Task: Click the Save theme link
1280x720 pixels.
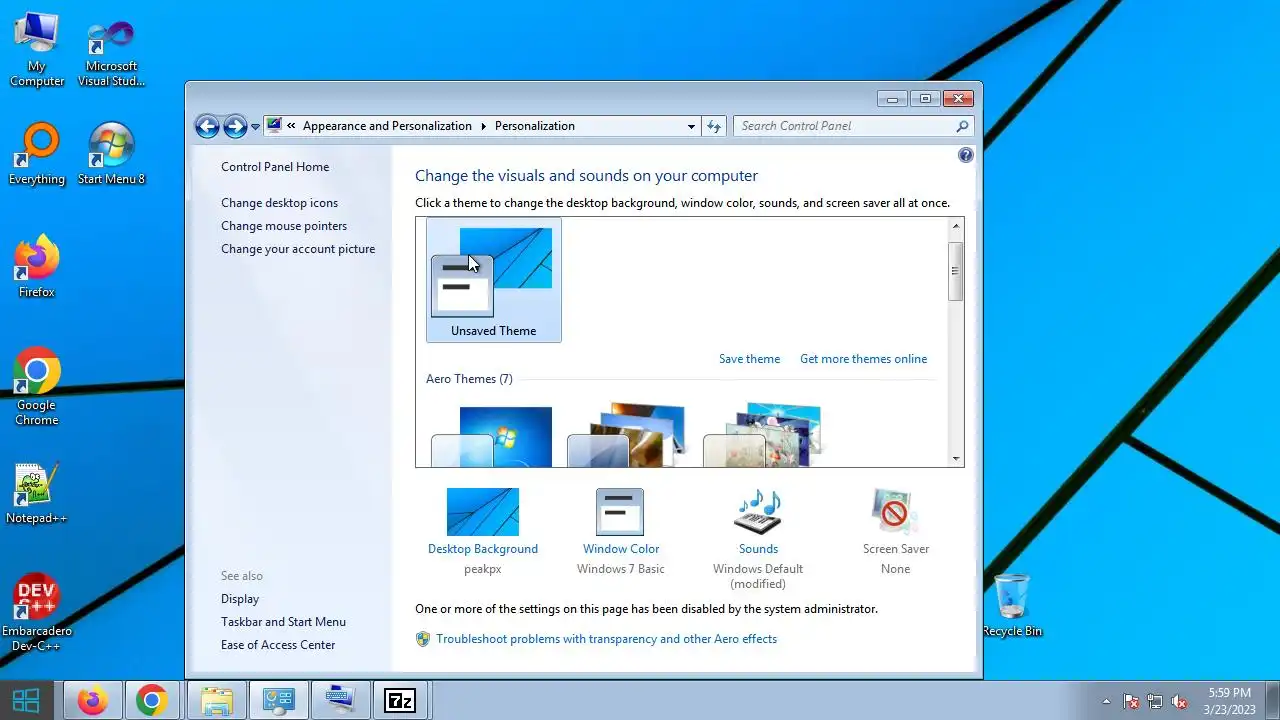Action: tap(749, 359)
